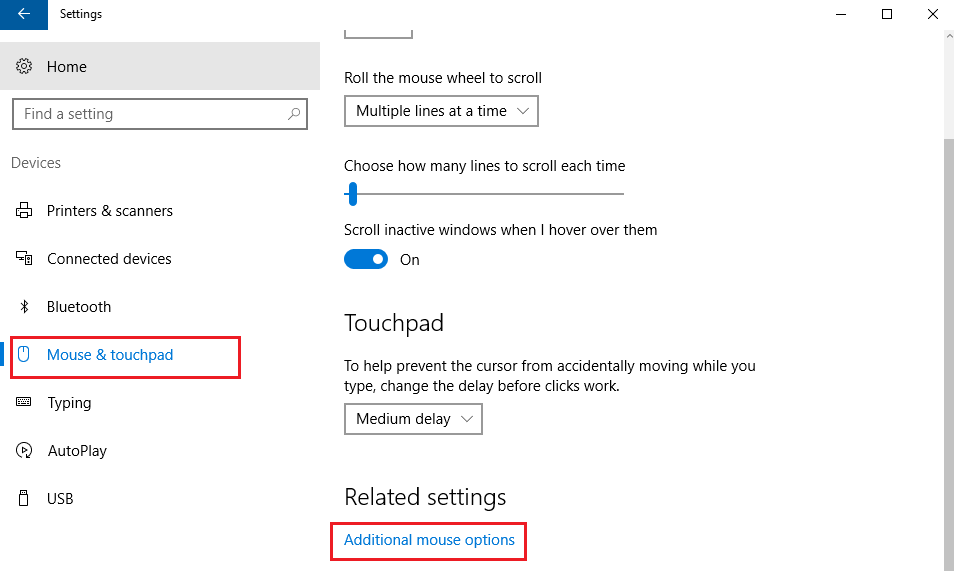This screenshot has height=571, width=954.
Task: Click the Bluetooth symbol icon
Action: click(25, 307)
